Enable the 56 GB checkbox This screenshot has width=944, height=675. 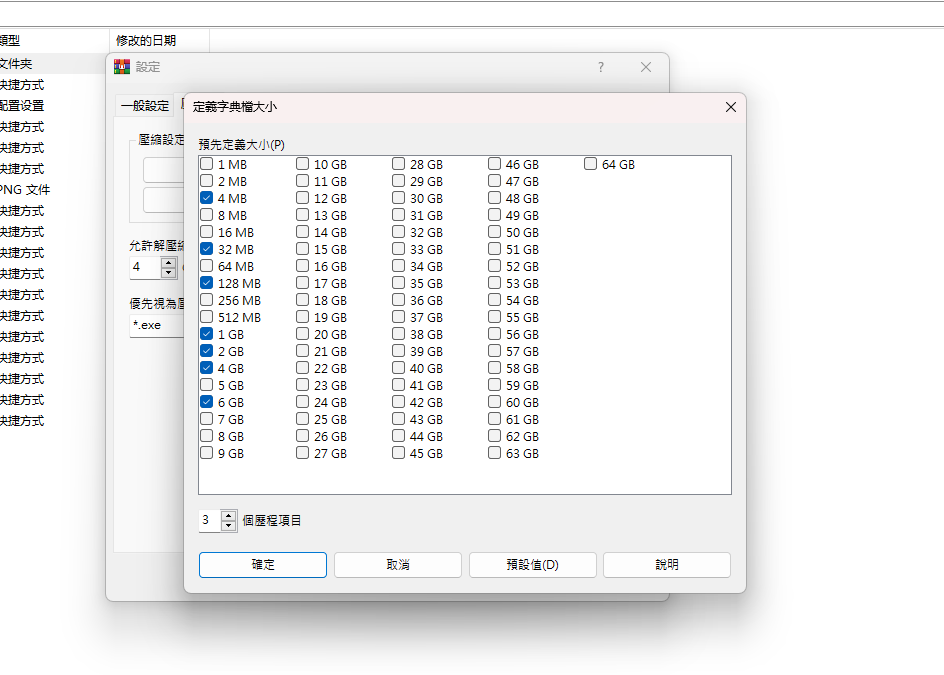click(x=494, y=334)
